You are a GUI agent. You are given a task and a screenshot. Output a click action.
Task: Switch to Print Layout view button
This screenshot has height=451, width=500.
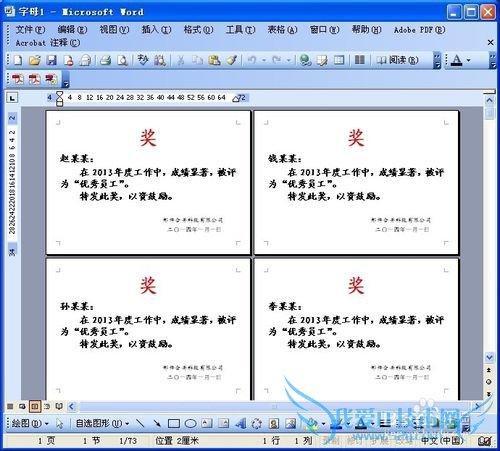coord(34,406)
